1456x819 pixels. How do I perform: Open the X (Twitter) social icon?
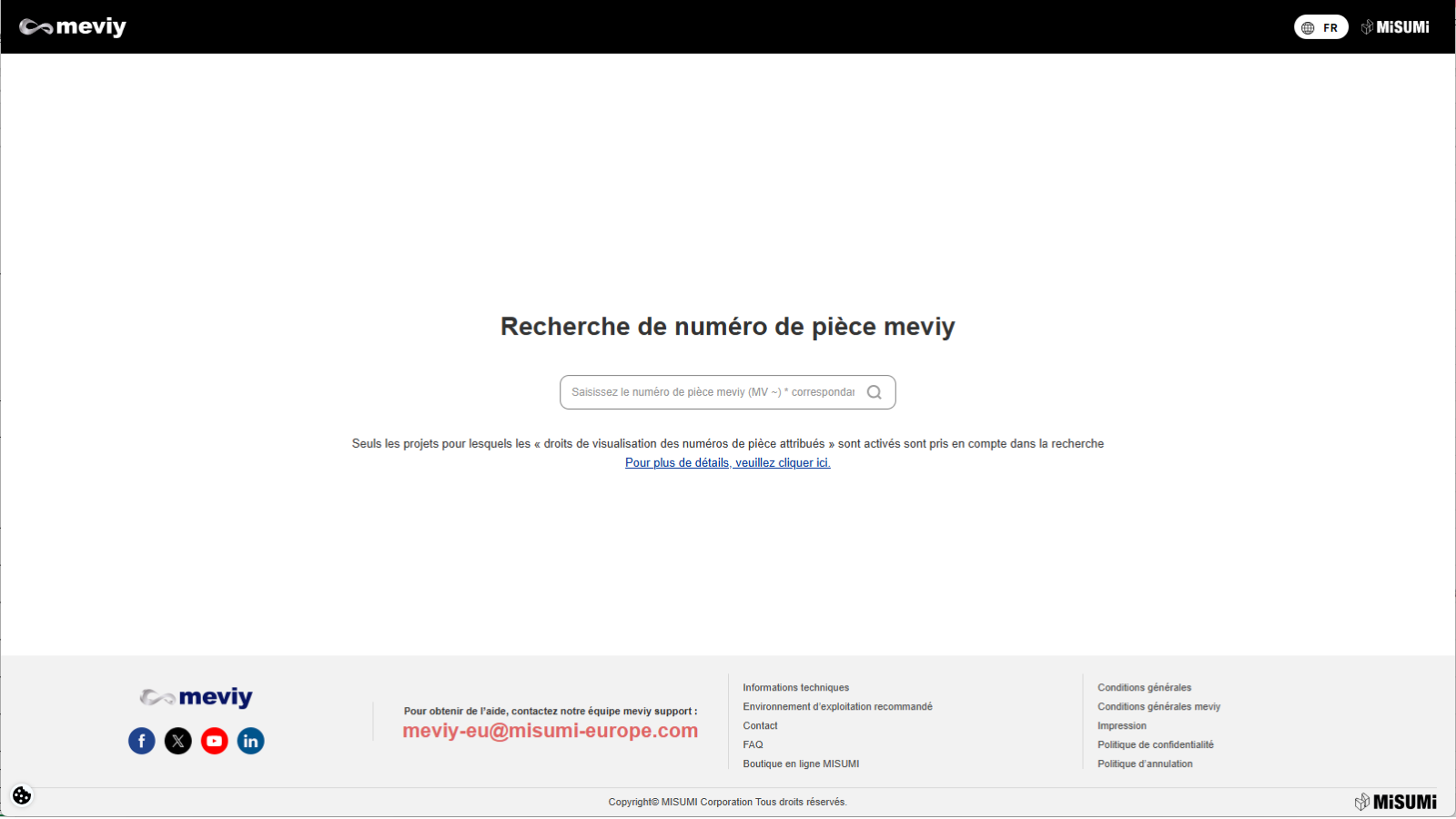(178, 741)
